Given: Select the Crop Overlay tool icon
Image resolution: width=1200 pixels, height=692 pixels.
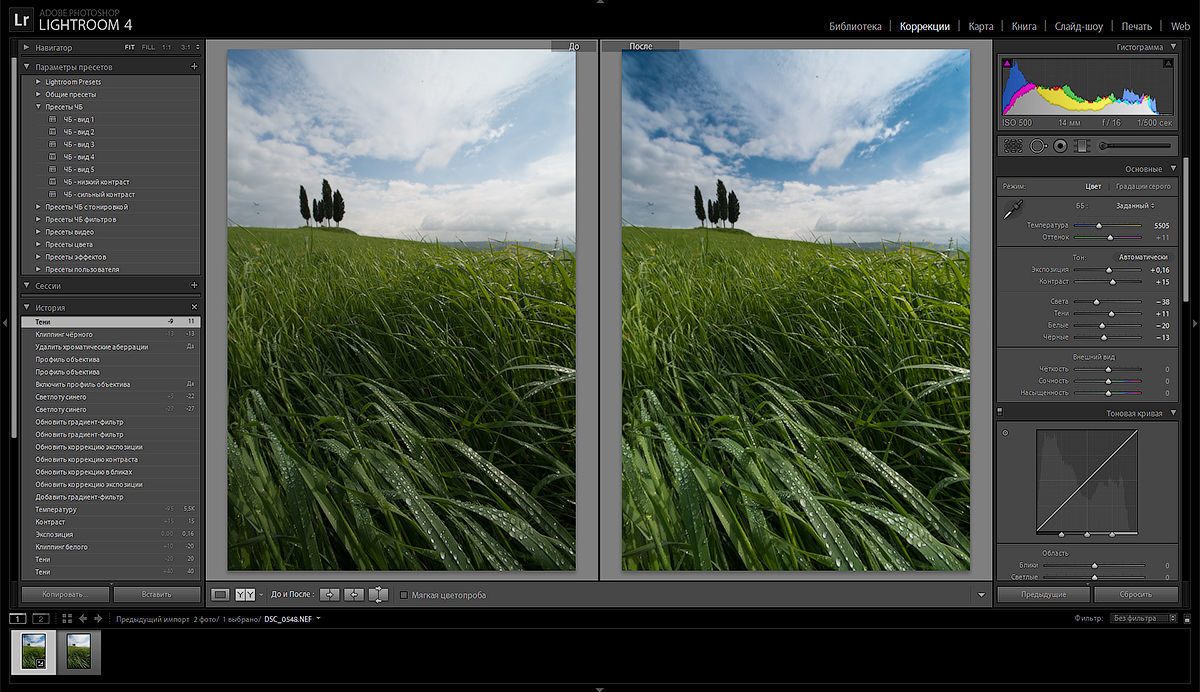Looking at the screenshot, I should point(1013,146).
